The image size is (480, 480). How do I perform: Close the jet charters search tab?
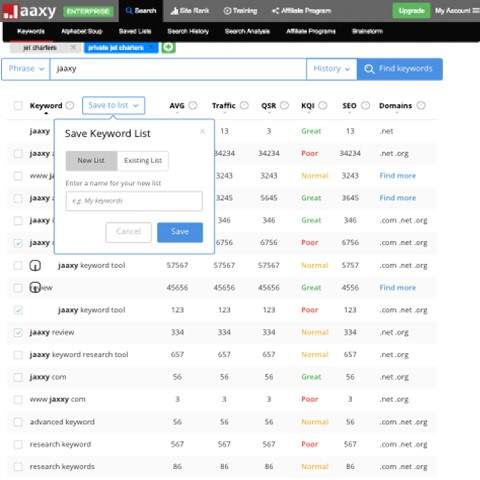pyautogui.click(x=73, y=48)
